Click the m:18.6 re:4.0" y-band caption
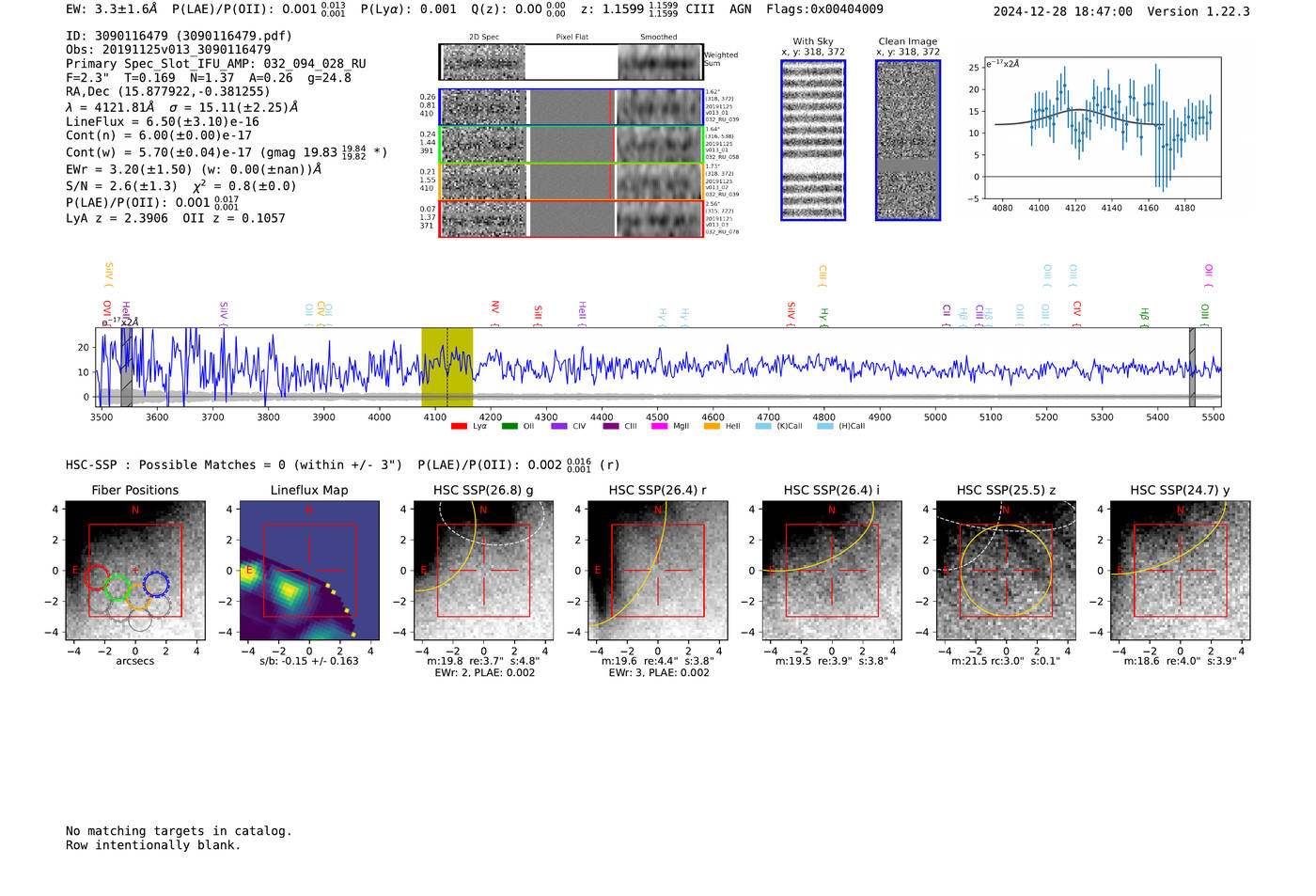 point(1181,661)
